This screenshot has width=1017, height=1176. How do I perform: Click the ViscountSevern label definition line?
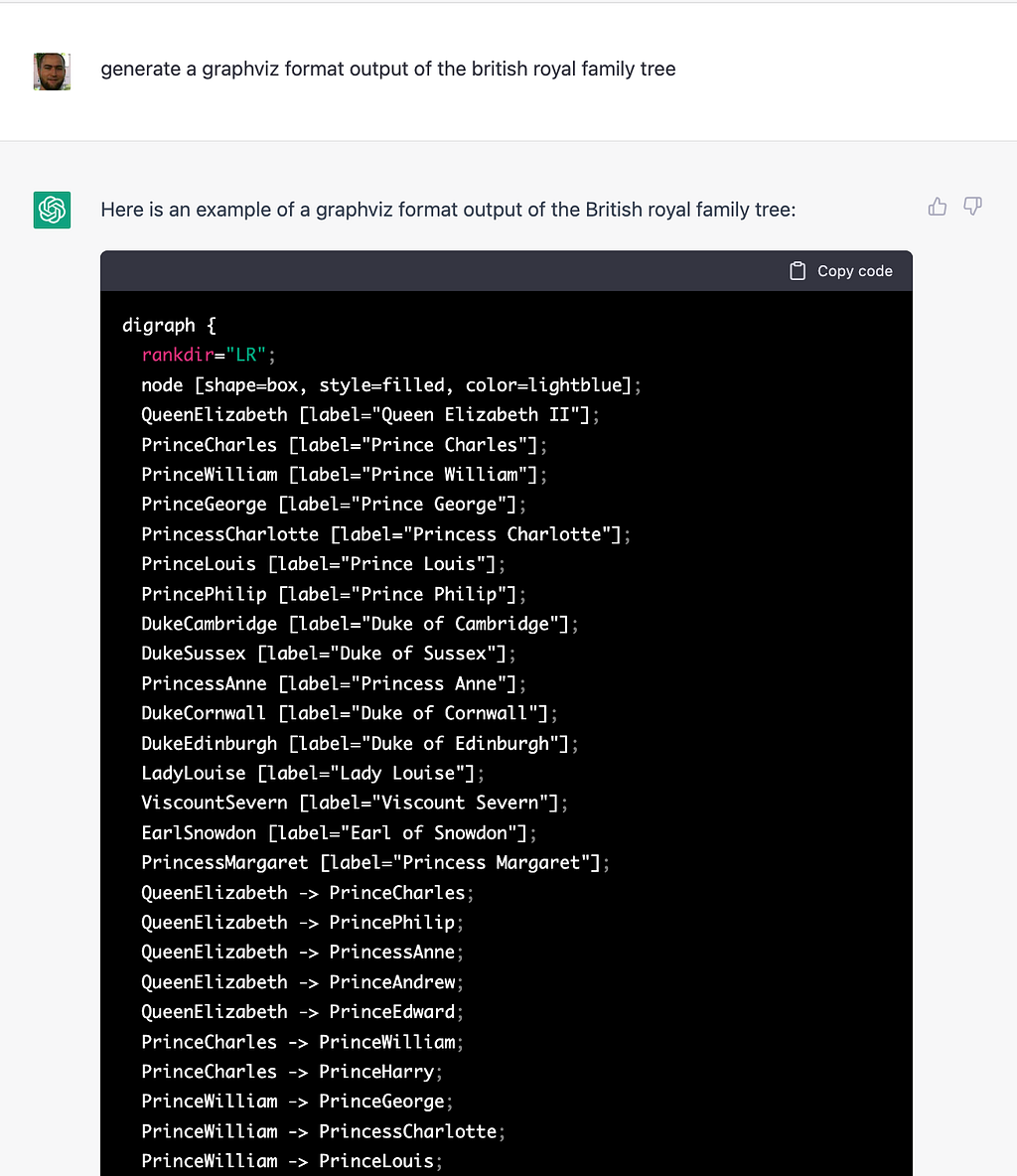coord(355,803)
